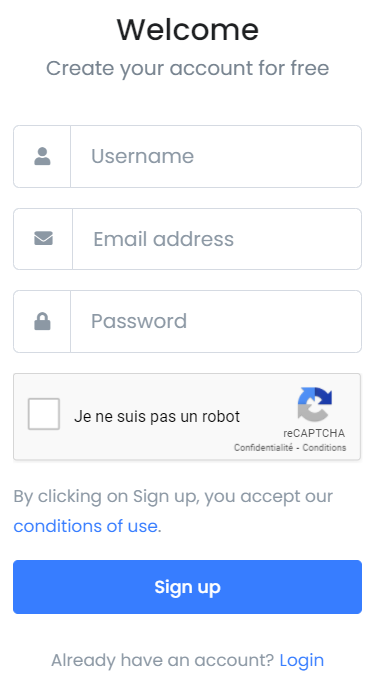The image size is (377, 700).
Task: Click the padlock icon beside Password
Action: point(42,321)
